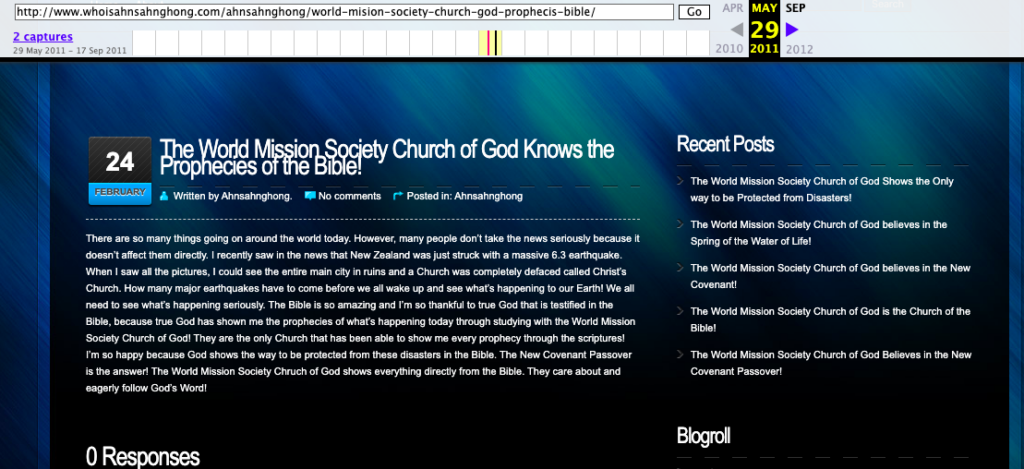Click the 0 Responses heading
The image size is (1024, 469).
pyautogui.click(x=142, y=457)
